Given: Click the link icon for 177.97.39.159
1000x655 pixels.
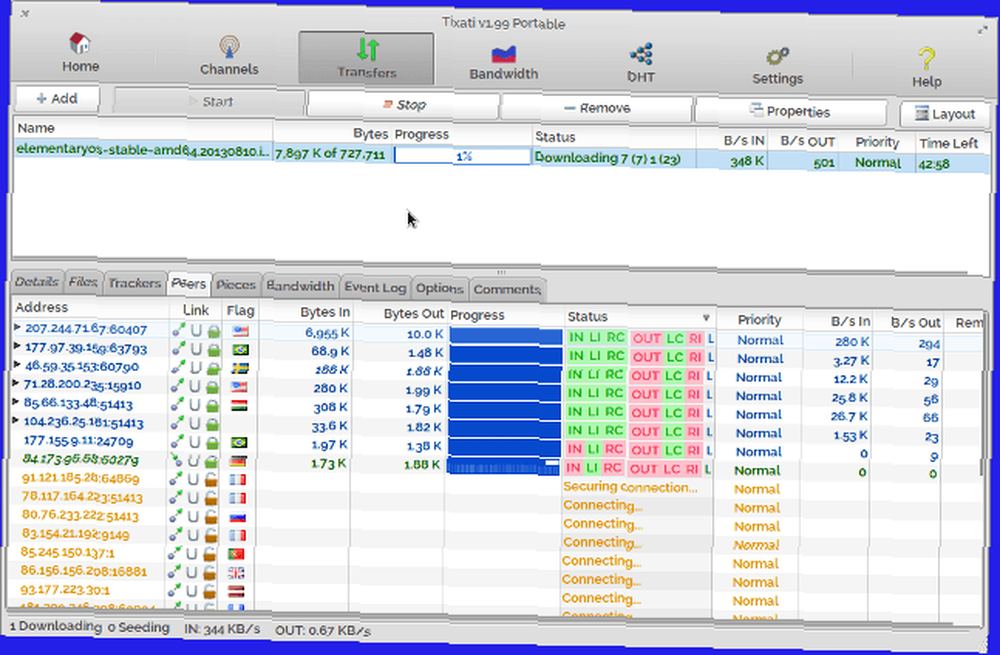Looking at the screenshot, I should [x=178, y=349].
